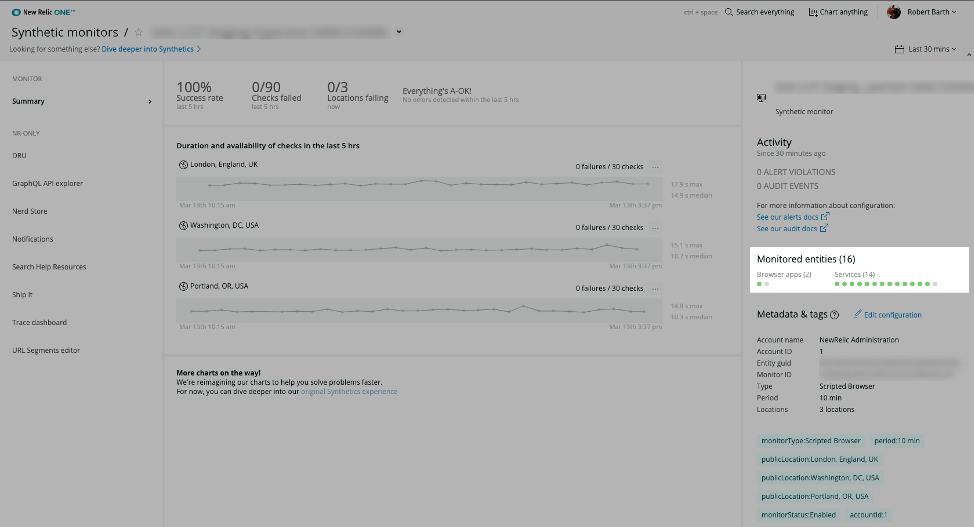This screenshot has width=974, height=527.
Task: Click the monitorType:Scripted Browser tag
Action: pos(811,441)
